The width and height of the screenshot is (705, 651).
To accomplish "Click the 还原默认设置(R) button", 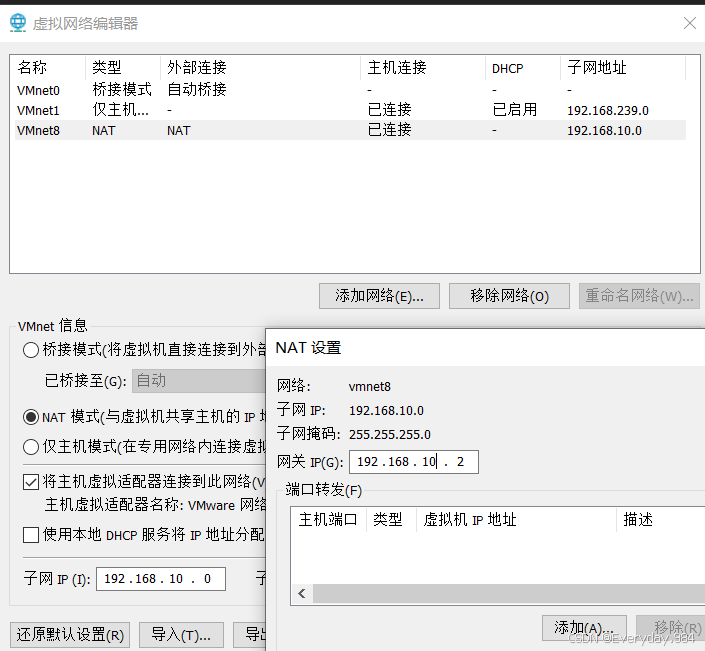I will pos(70,635).
